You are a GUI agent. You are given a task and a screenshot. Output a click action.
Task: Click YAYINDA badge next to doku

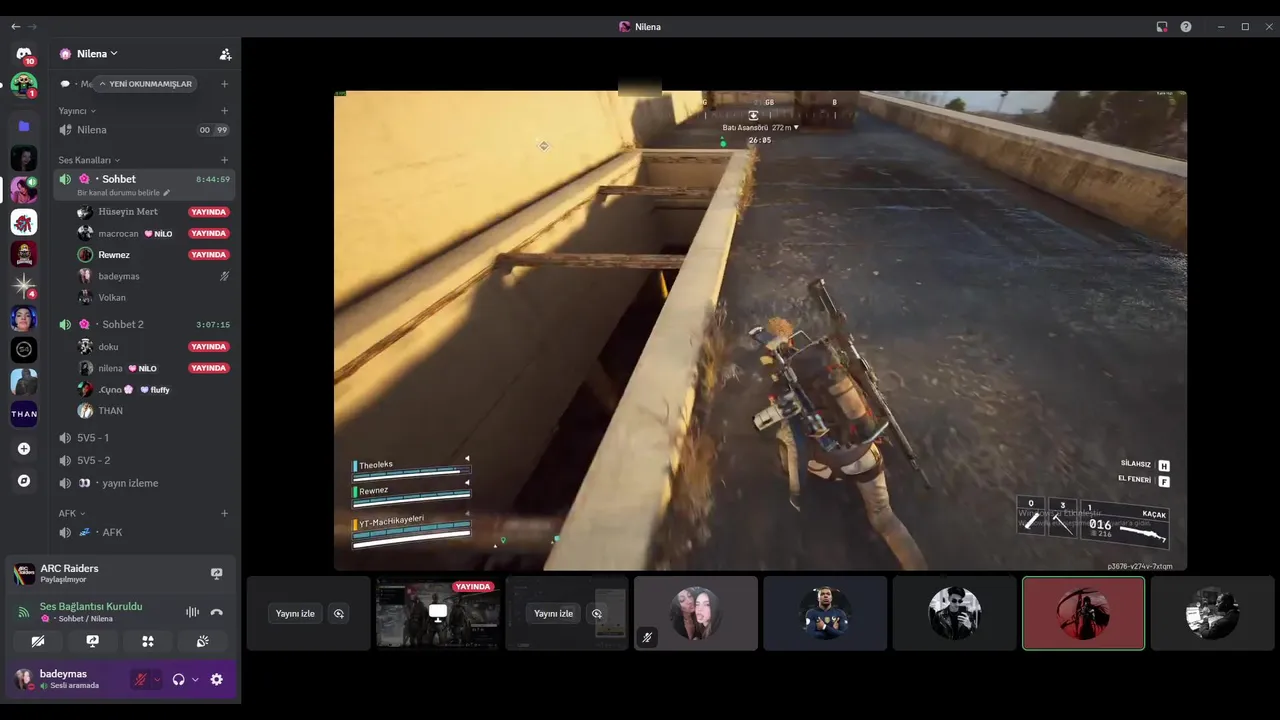[x=209, y=347]
